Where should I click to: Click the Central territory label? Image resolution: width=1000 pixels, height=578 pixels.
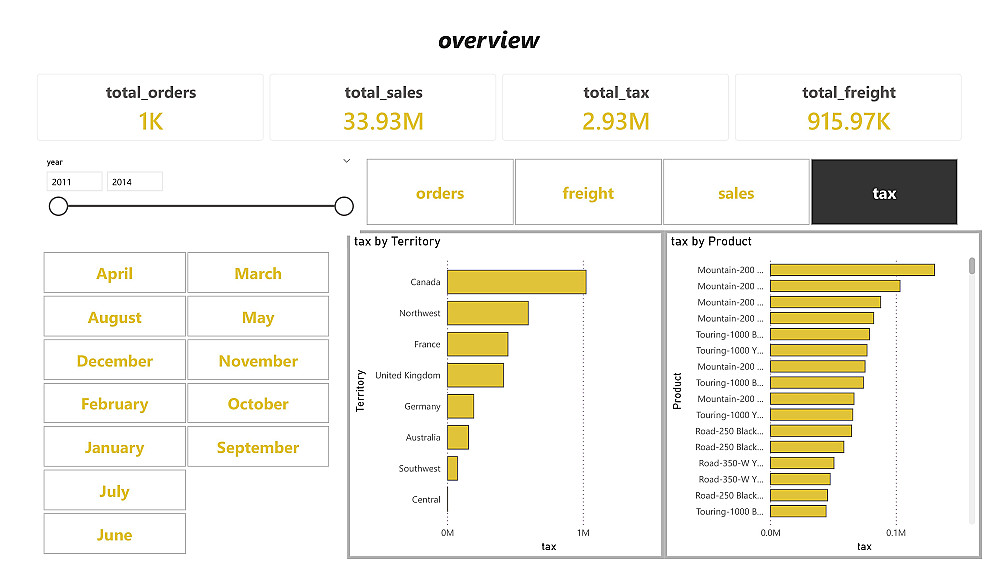pos(426,500)
